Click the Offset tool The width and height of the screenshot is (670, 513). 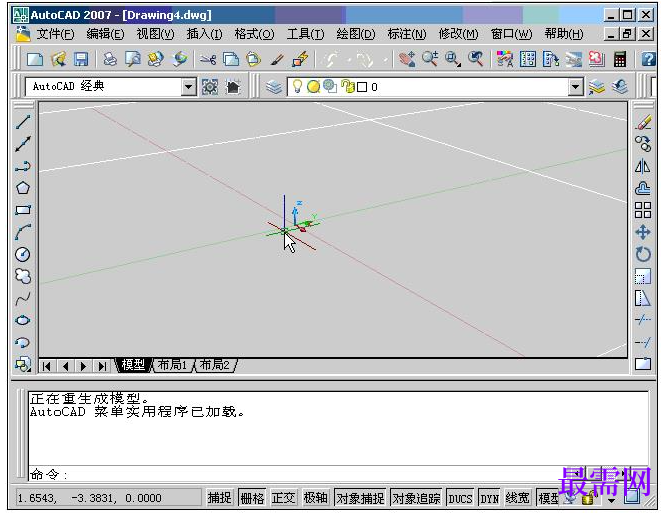643,188
